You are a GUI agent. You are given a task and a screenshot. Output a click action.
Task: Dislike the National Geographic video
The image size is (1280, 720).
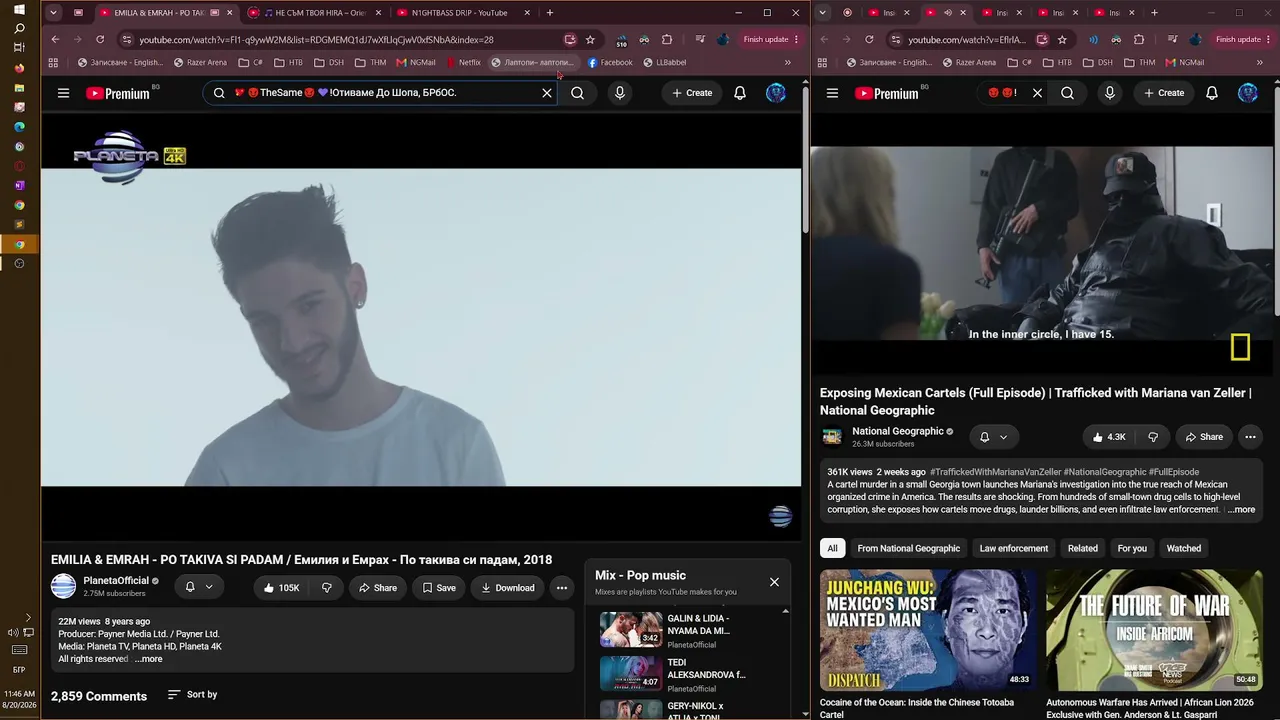(x=1153, y=437)
